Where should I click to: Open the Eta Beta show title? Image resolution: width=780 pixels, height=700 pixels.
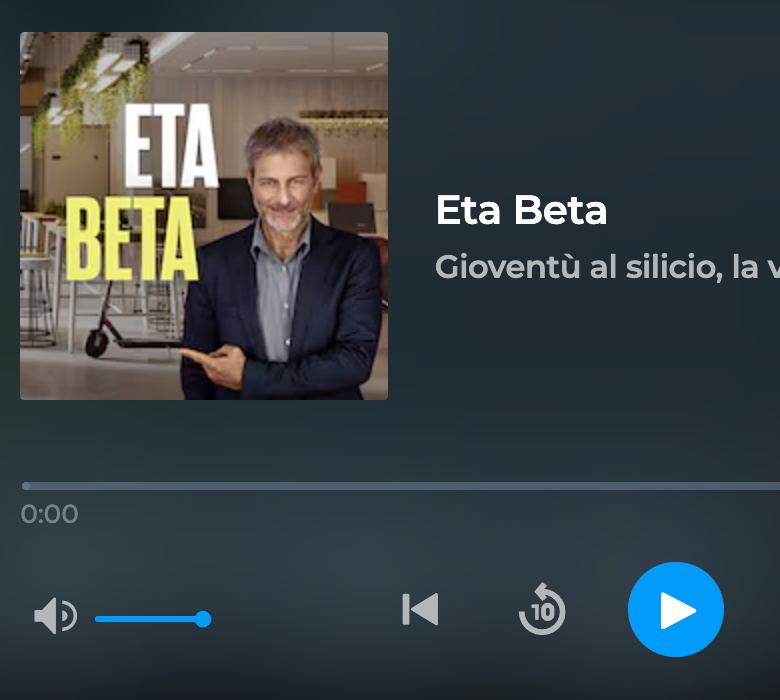tap(521, 210)
